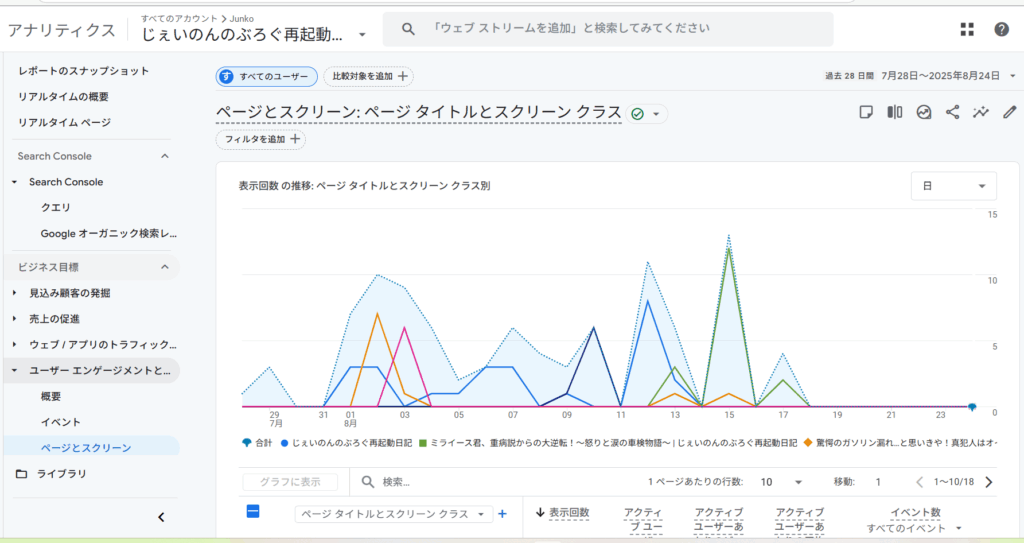Viewport: 1024px width, 543px height.
Task: Click 比較対象を追加 button
Action: coord(368,76)
